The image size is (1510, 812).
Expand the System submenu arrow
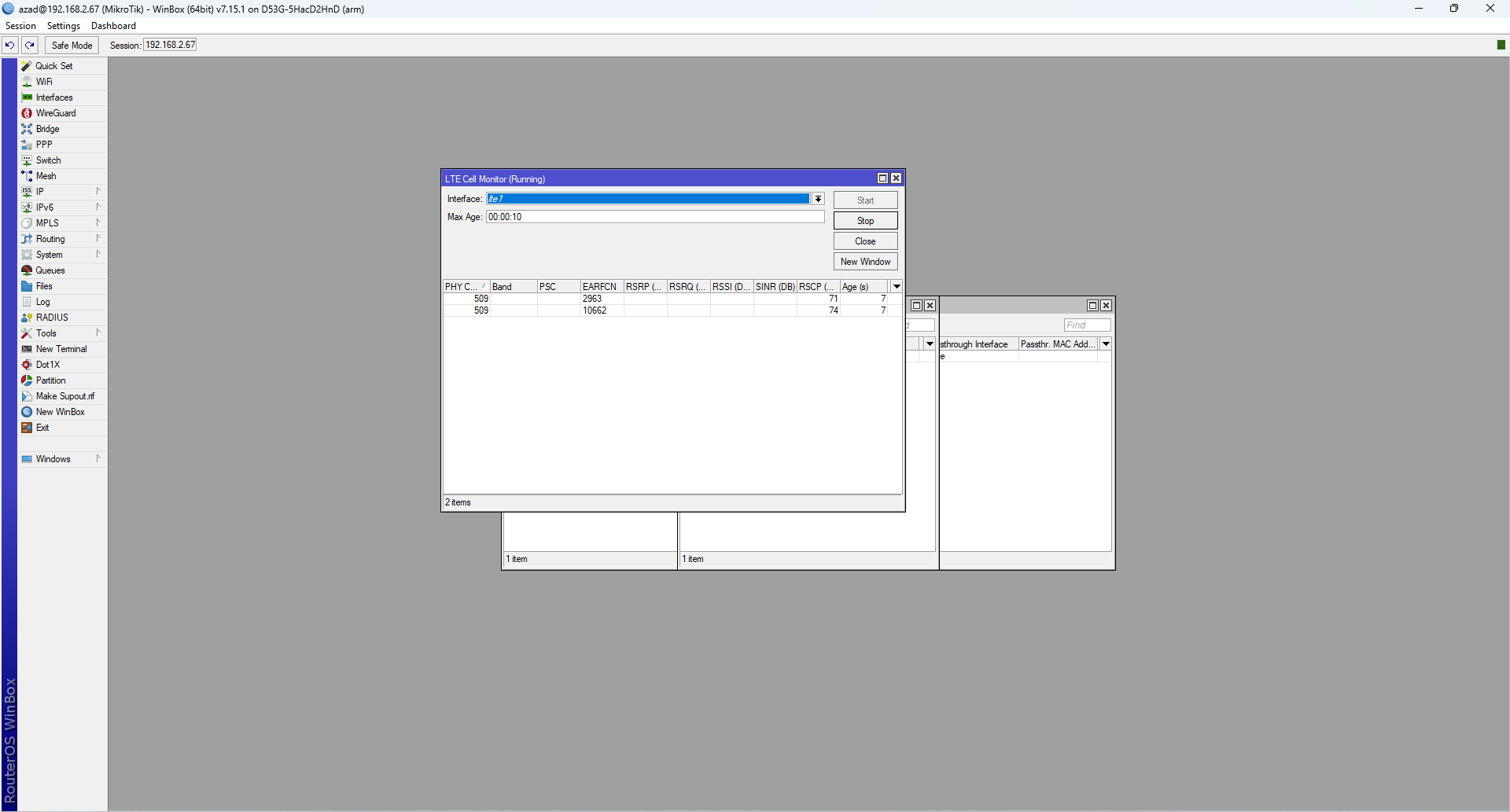click(x=98, y=254)
